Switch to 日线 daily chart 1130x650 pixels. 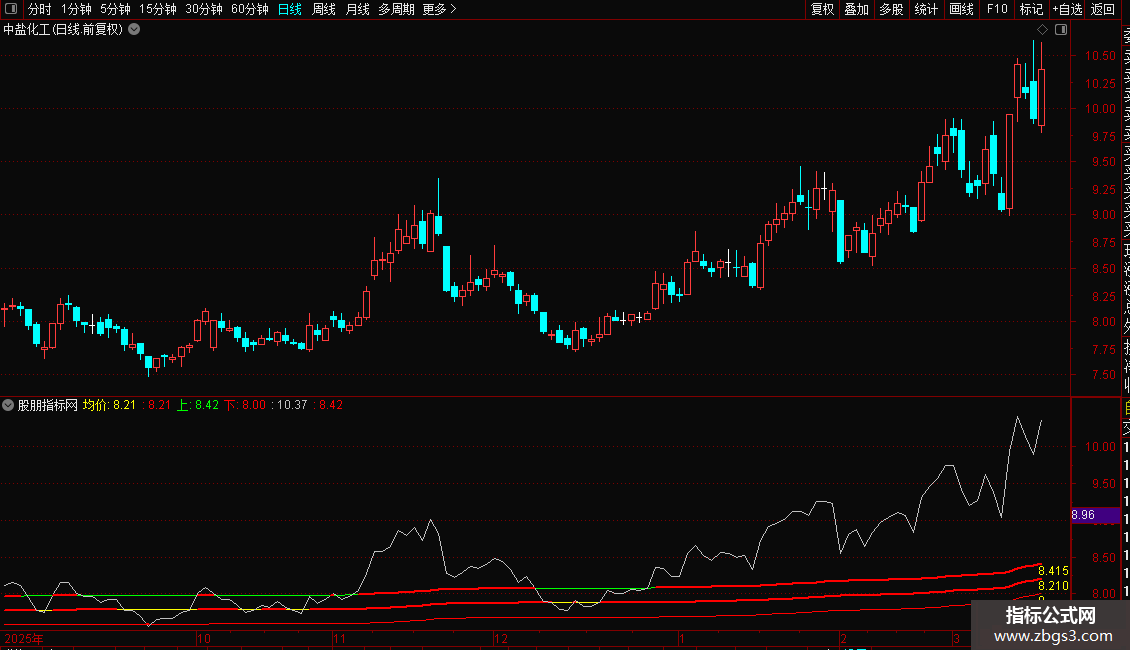tap(290, 9)
